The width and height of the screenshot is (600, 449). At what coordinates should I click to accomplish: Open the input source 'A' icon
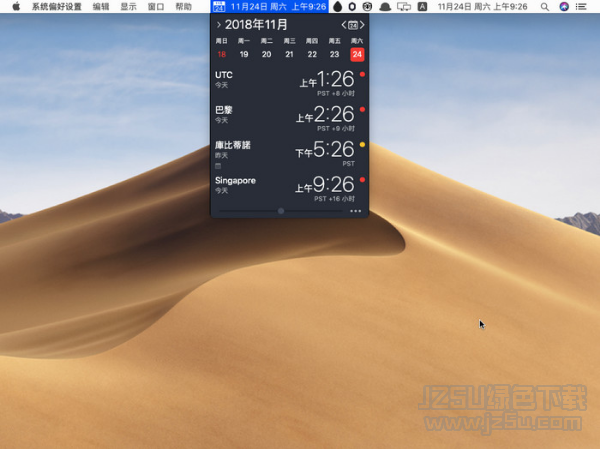pyautogui.click(x=422, y=7)
